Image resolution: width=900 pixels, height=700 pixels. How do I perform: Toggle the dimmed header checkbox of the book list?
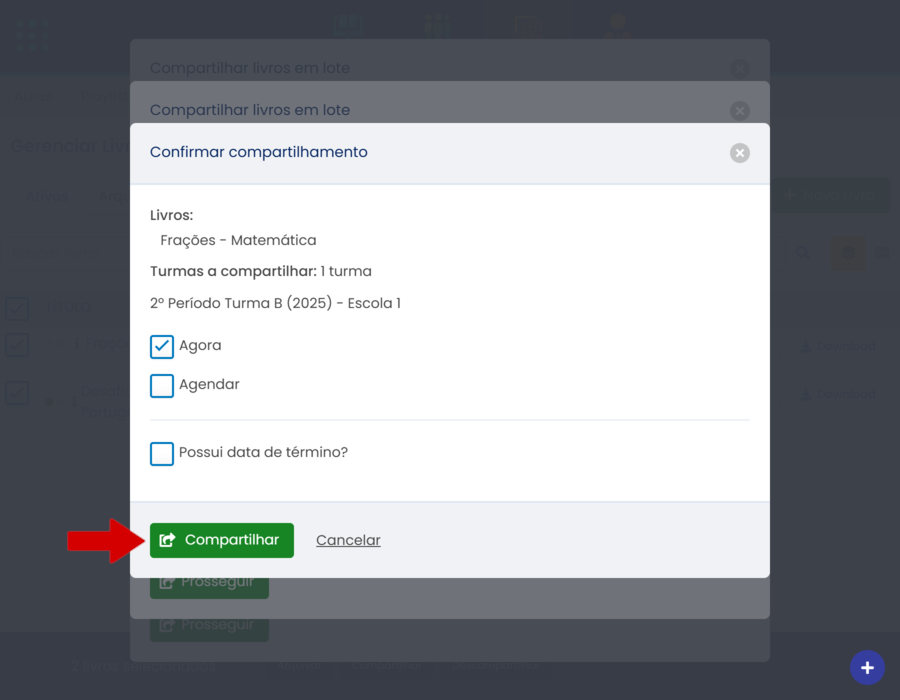pyautogui.click(x=17, y=308)
